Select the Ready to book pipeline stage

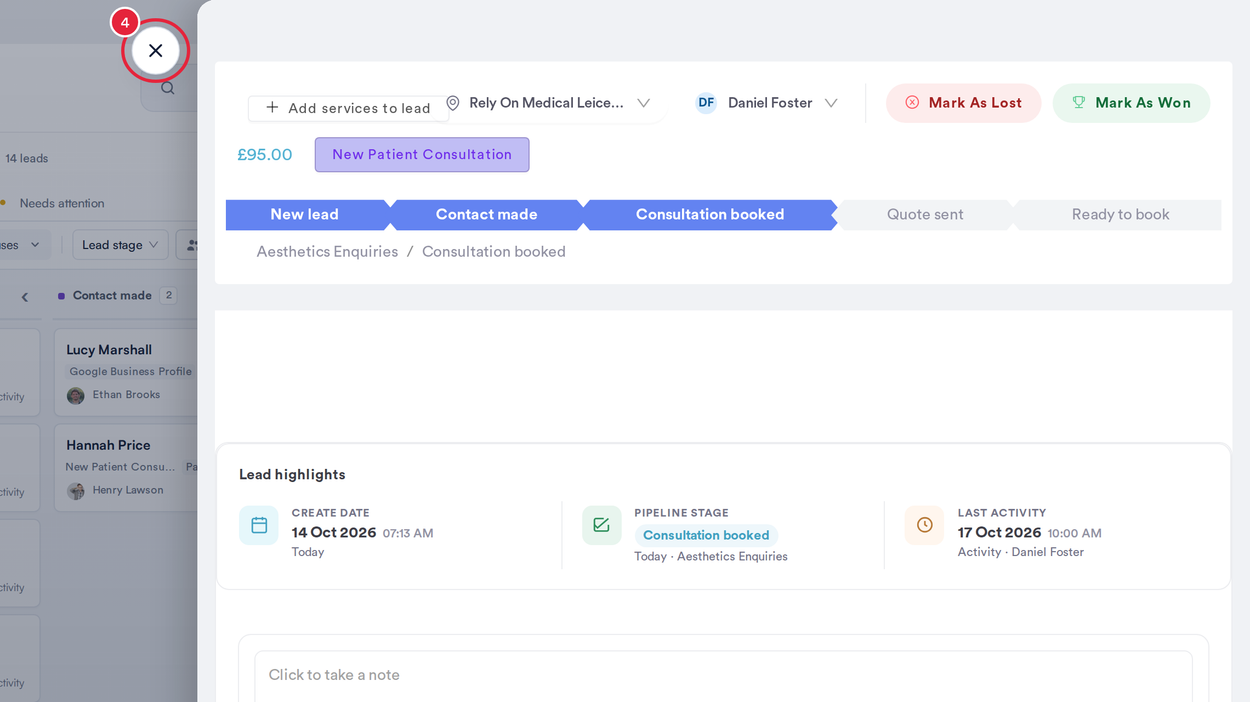tap(1120, 215)
